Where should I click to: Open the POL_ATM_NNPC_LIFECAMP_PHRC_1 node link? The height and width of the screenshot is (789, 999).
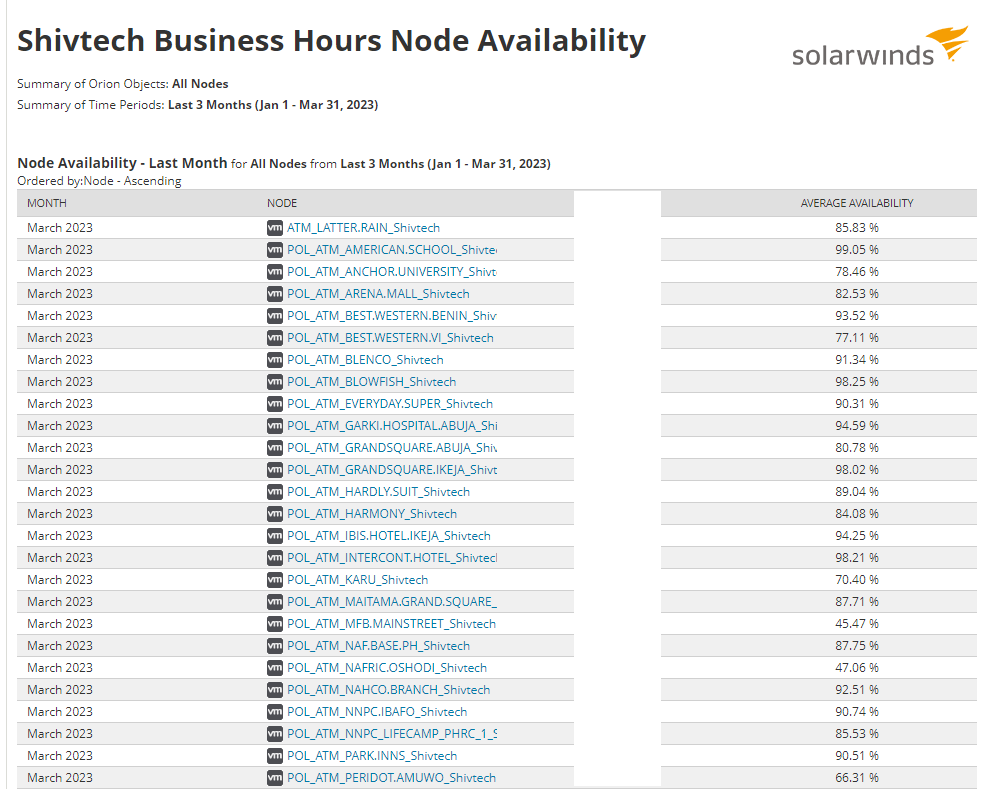[x=392, y=734]
